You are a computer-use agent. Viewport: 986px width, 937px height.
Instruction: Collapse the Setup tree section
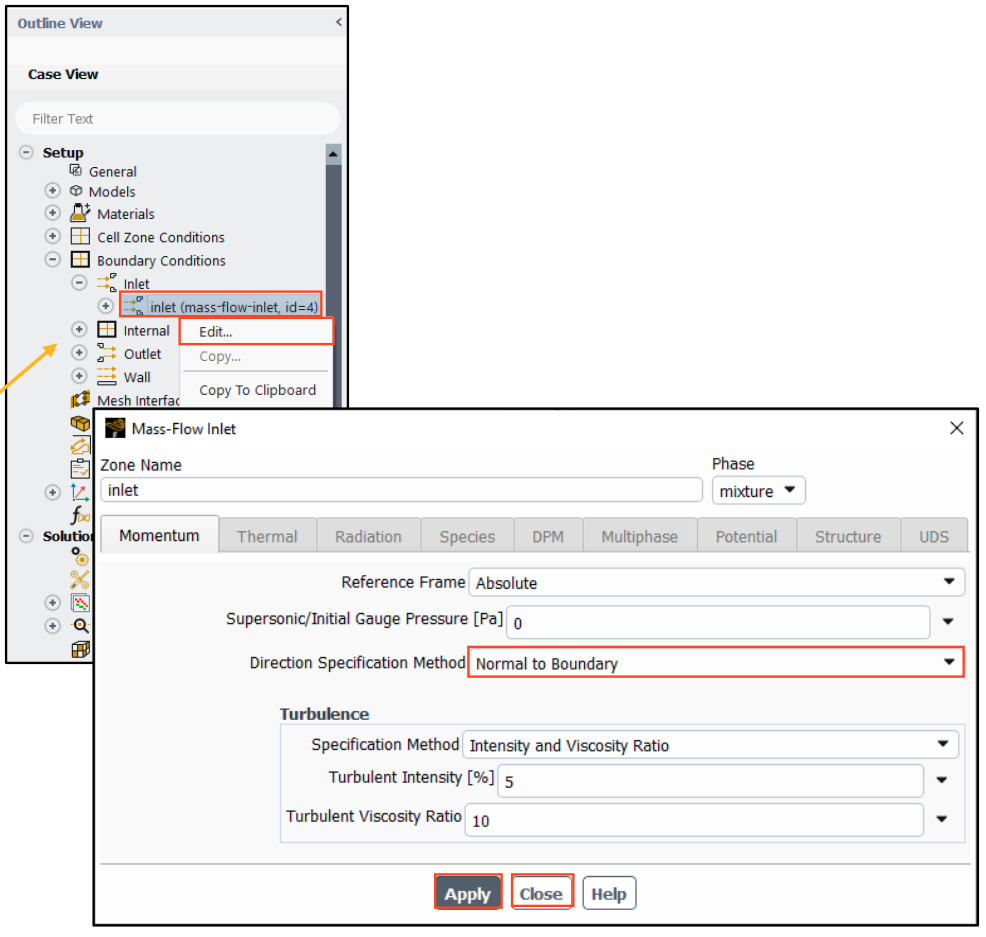[26, 153]
